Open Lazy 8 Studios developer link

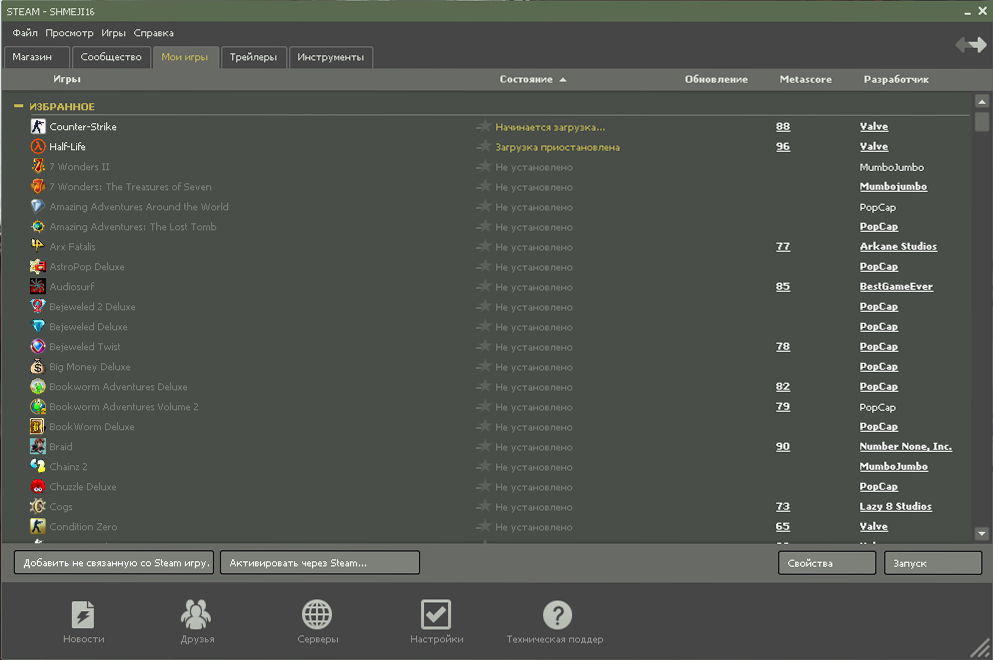click(x=895, y=507)
